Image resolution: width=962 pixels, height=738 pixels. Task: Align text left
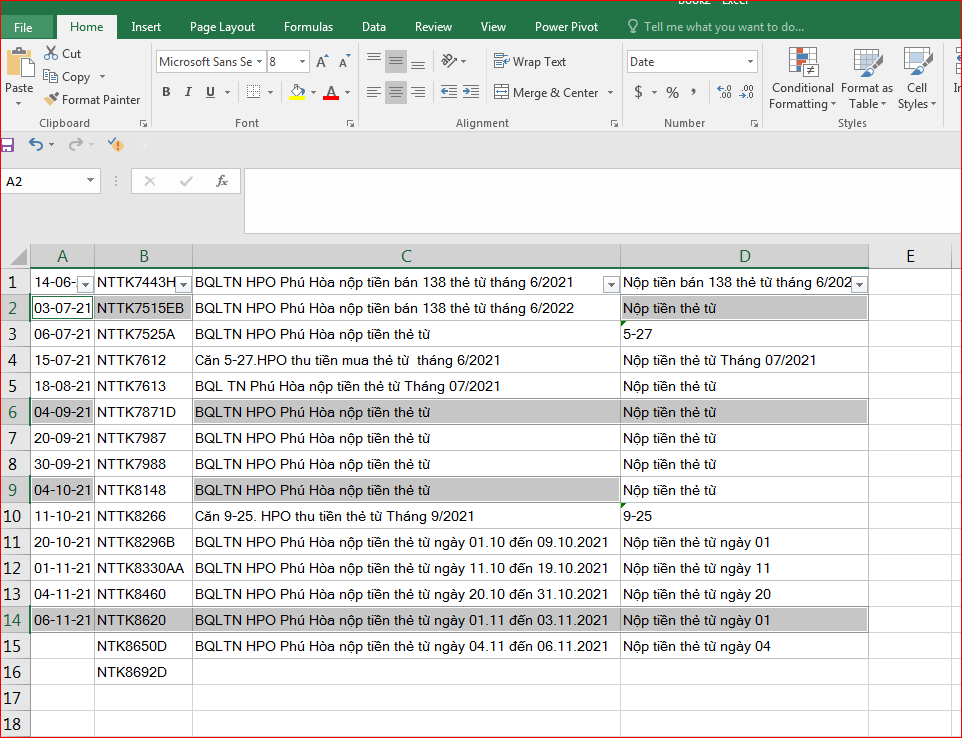(374, 92)
